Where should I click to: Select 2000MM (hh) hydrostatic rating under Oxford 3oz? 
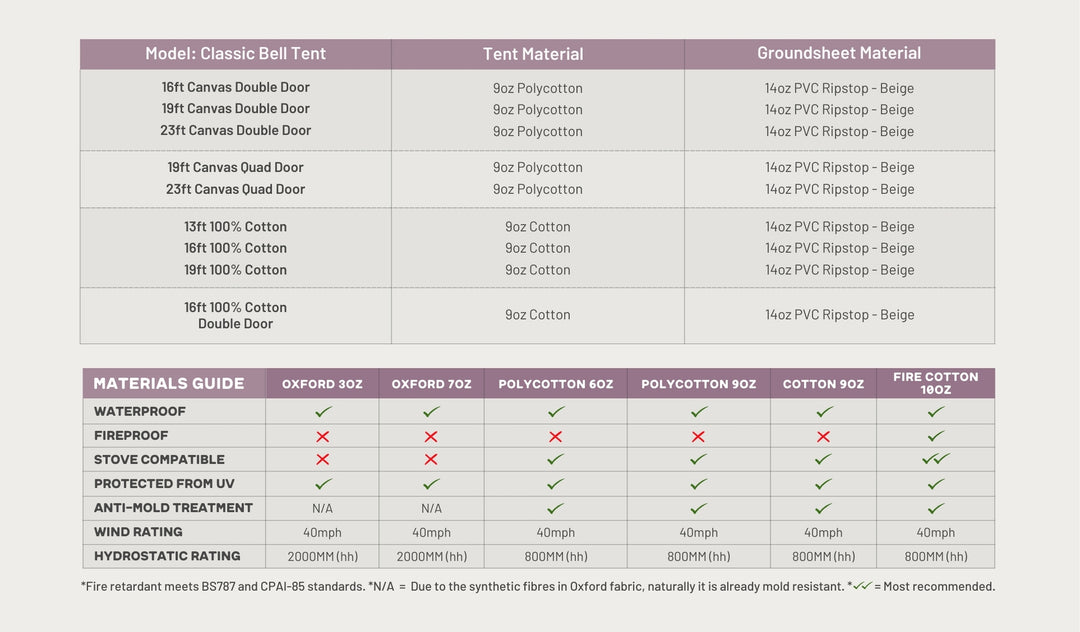pos(323,557)
